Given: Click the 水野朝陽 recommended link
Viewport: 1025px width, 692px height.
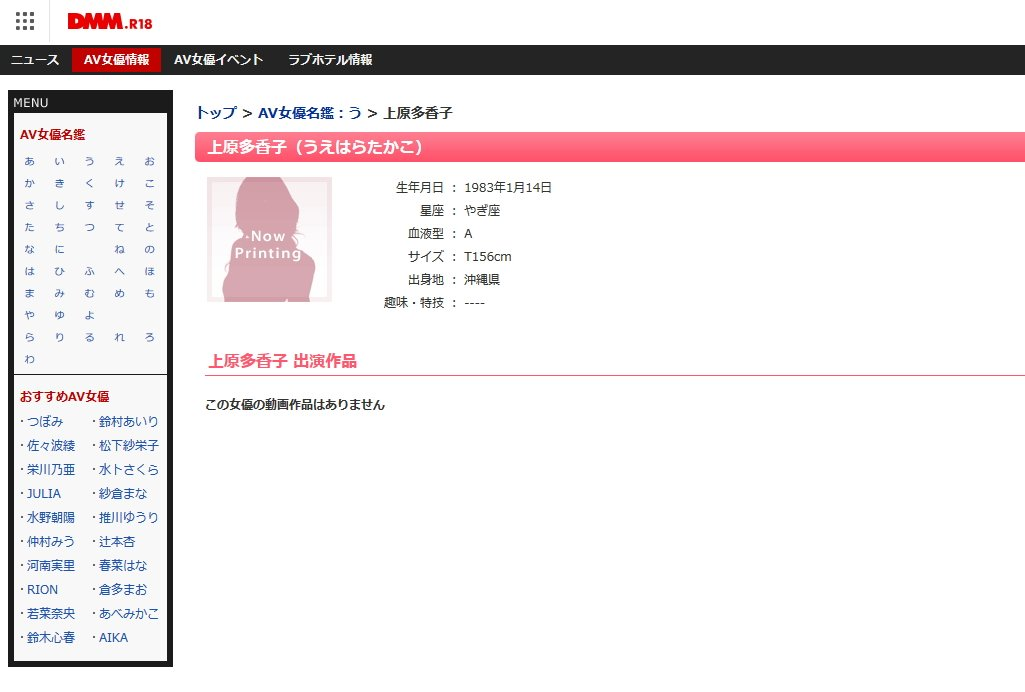Looking at the screenshot, I should [51, 517].
